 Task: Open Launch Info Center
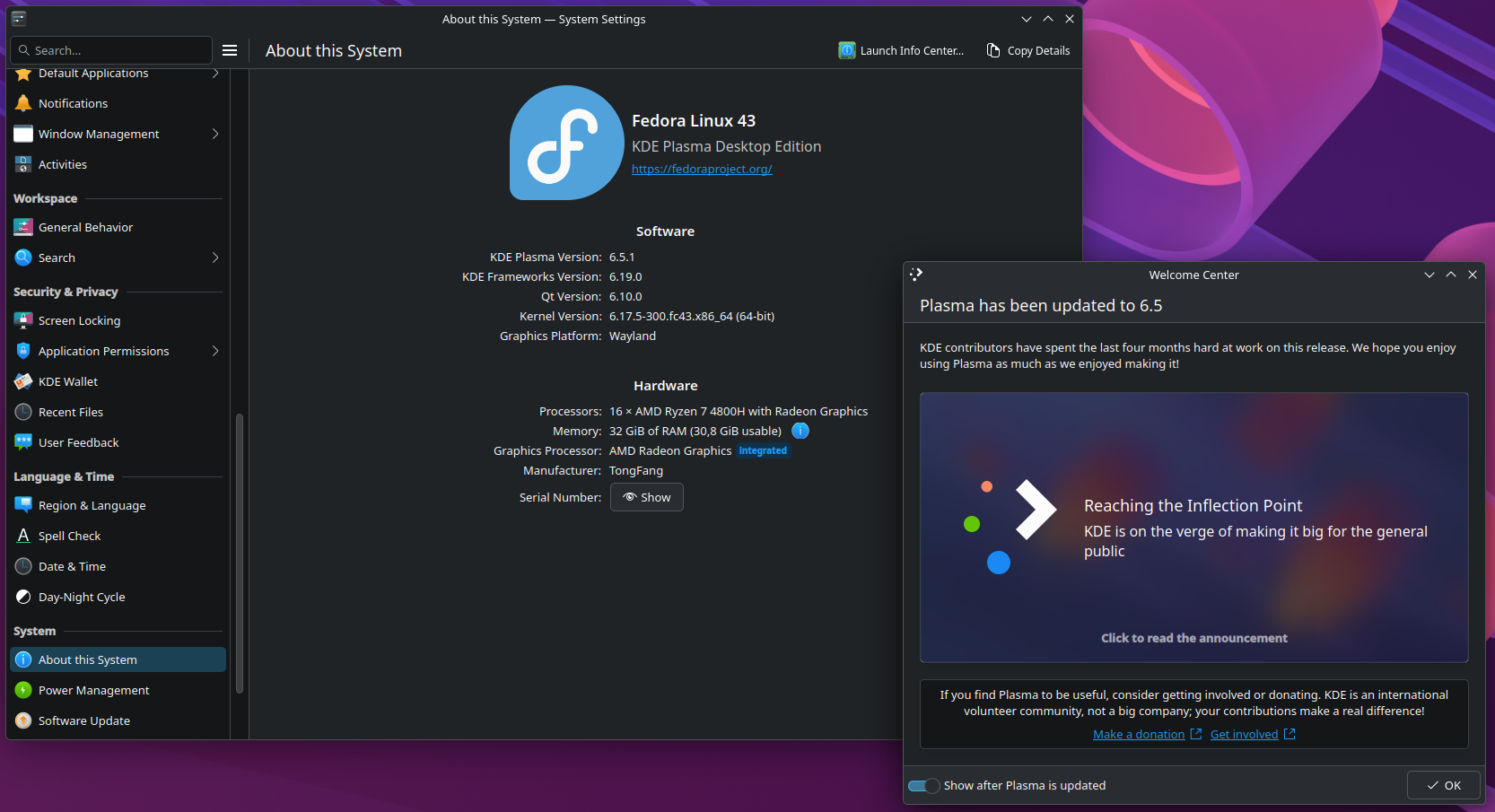(901, 51)
